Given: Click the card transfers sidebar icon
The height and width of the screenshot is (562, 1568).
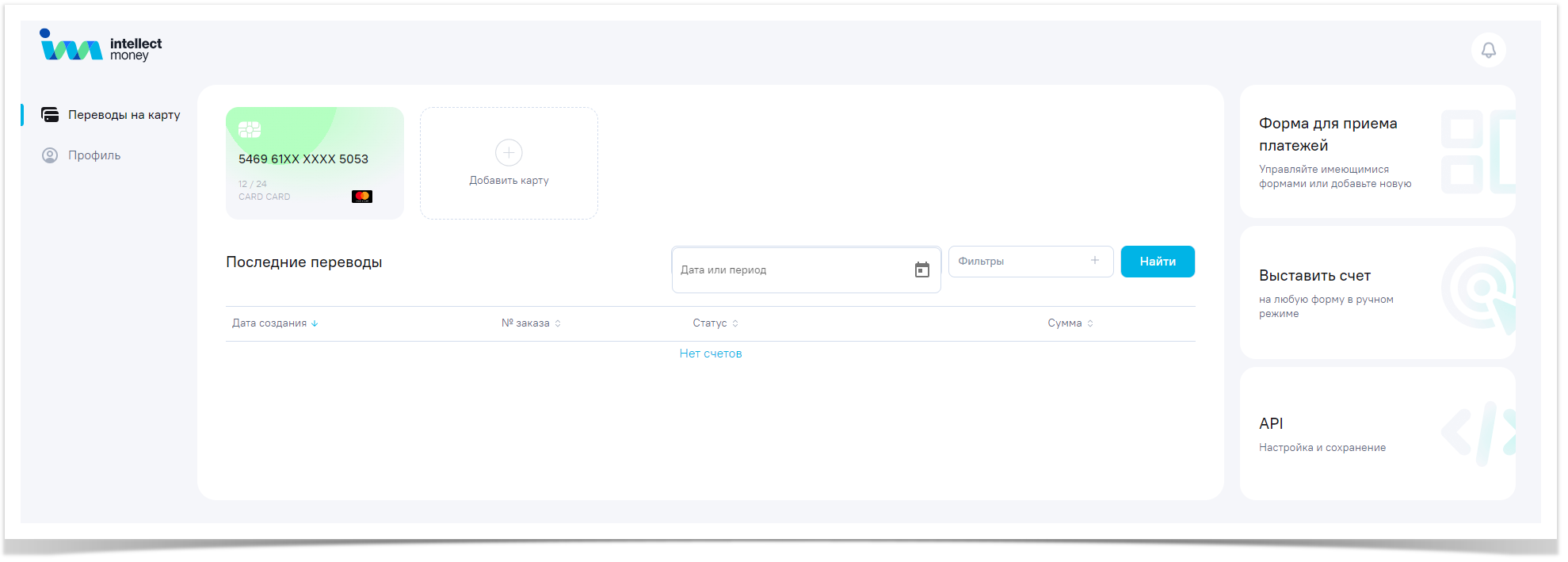Looking at the screenshot, I should click(50, 115).
